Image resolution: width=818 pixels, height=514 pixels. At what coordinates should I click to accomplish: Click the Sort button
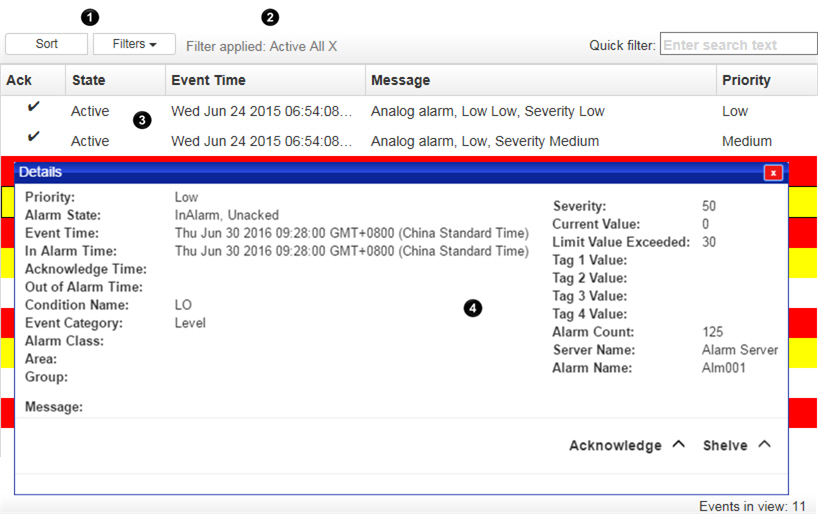click(x=46, y=44)
